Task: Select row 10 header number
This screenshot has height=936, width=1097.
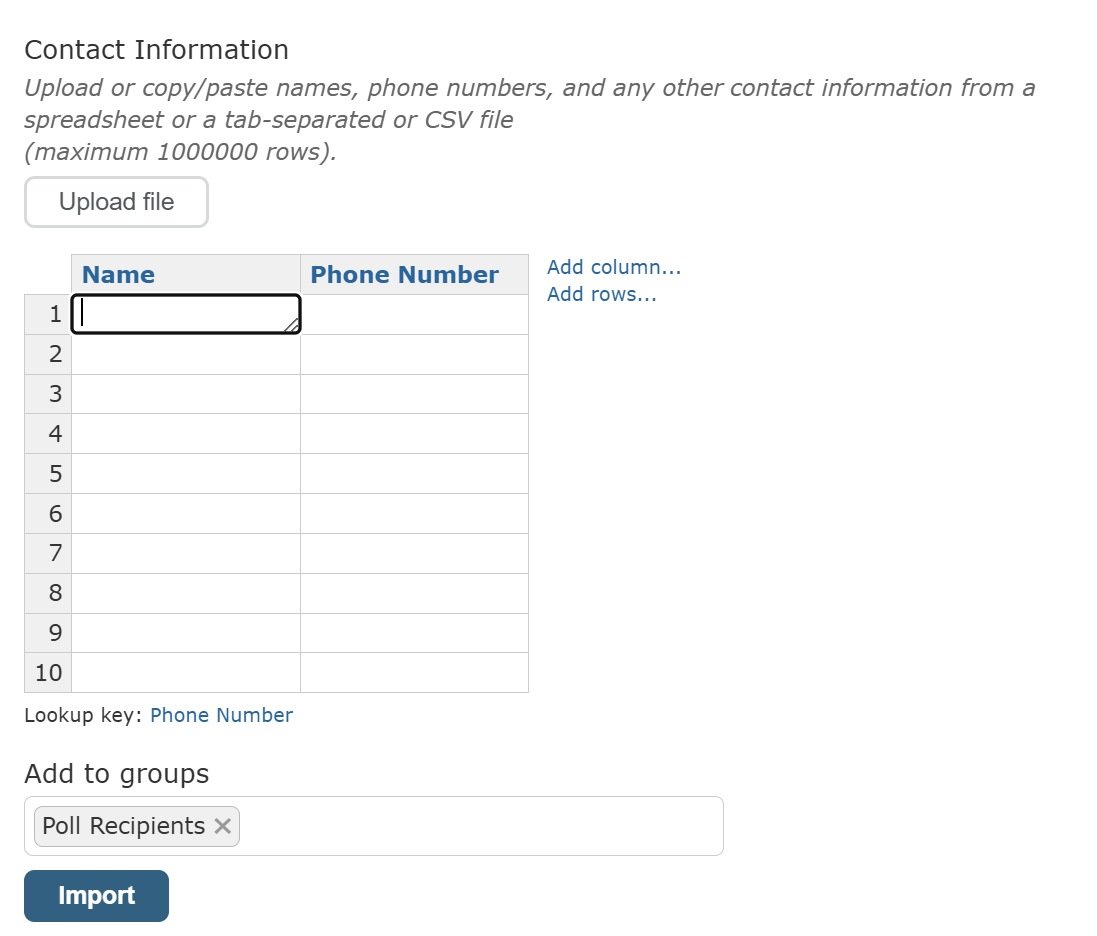Action: tap(48, 673)
